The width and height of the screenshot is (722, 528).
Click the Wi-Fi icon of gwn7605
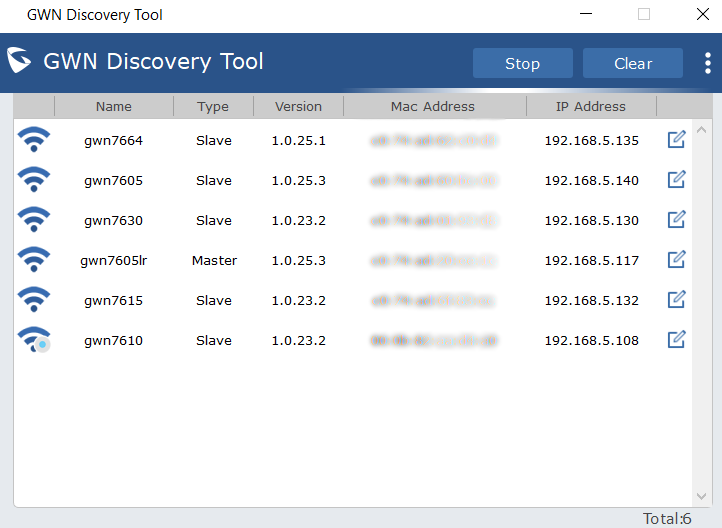[34, 180]
